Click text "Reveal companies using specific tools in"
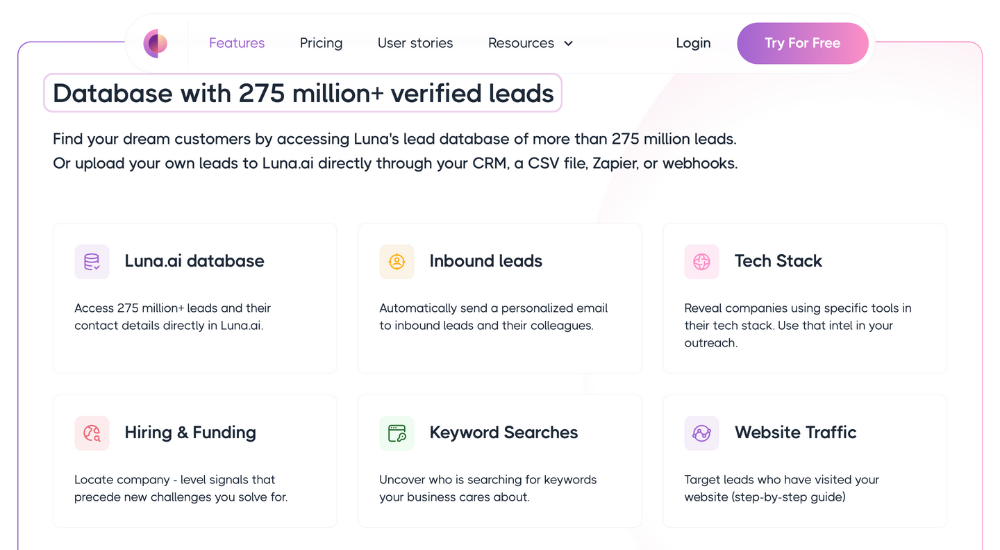Image resolution: width=1000 pixels, height=550 pixels. (x=798, y=308)
